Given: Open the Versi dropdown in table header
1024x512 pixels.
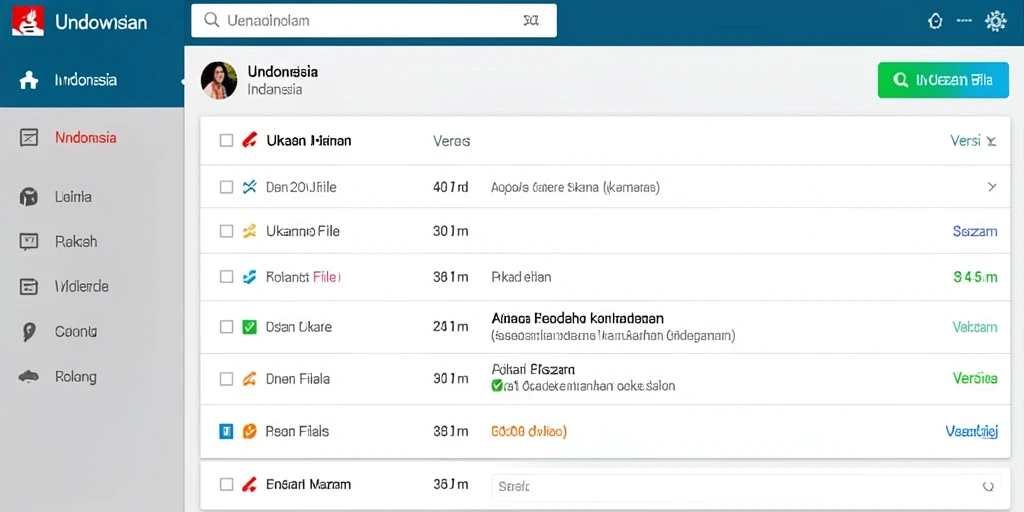Looking at the screenshot, I should click(x=973, y=140).
